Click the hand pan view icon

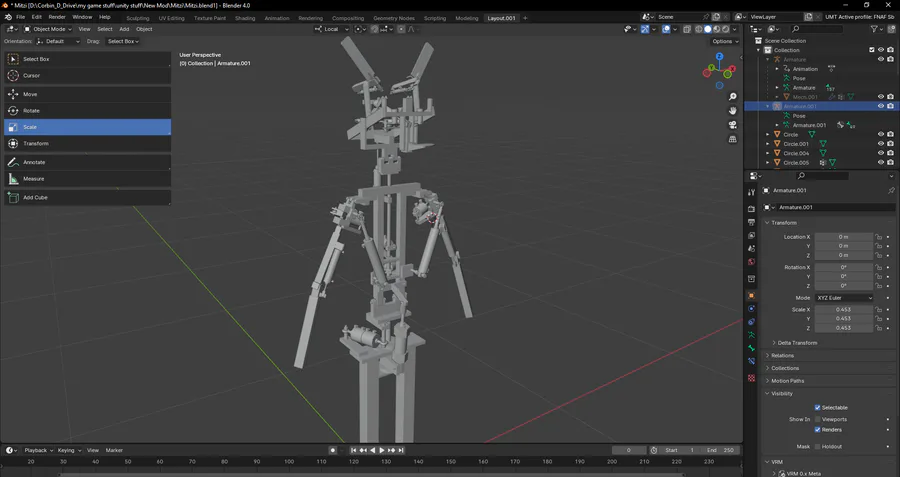732,111
